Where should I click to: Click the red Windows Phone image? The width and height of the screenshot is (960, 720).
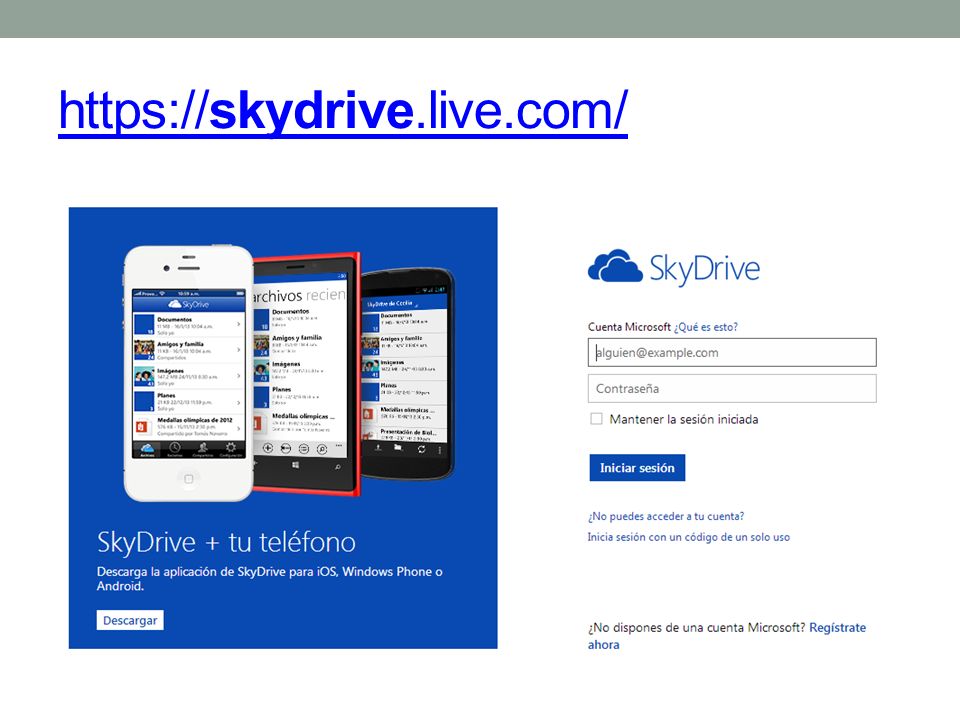[306, 373]
